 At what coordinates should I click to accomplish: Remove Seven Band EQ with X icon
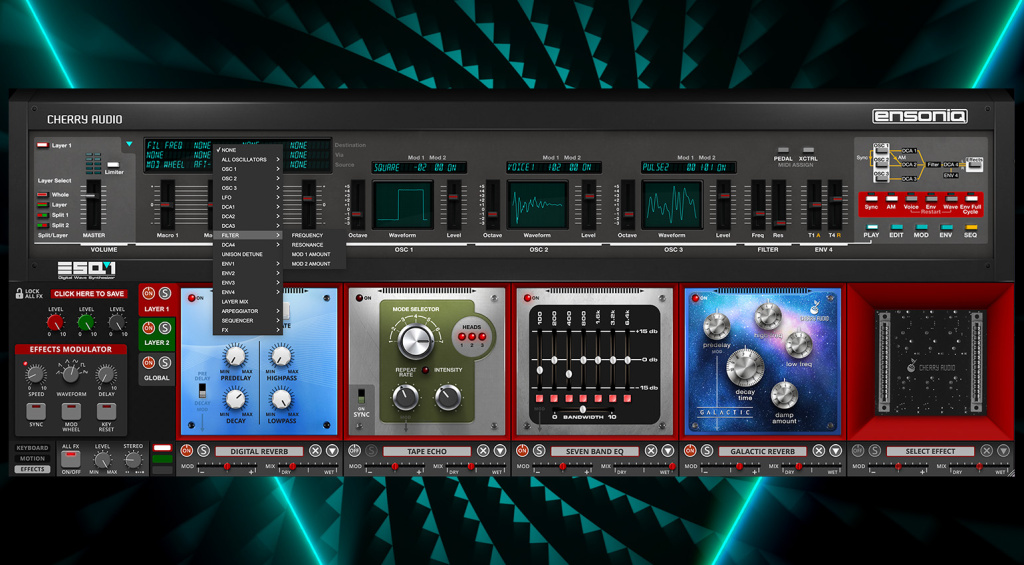coord(651,451)
